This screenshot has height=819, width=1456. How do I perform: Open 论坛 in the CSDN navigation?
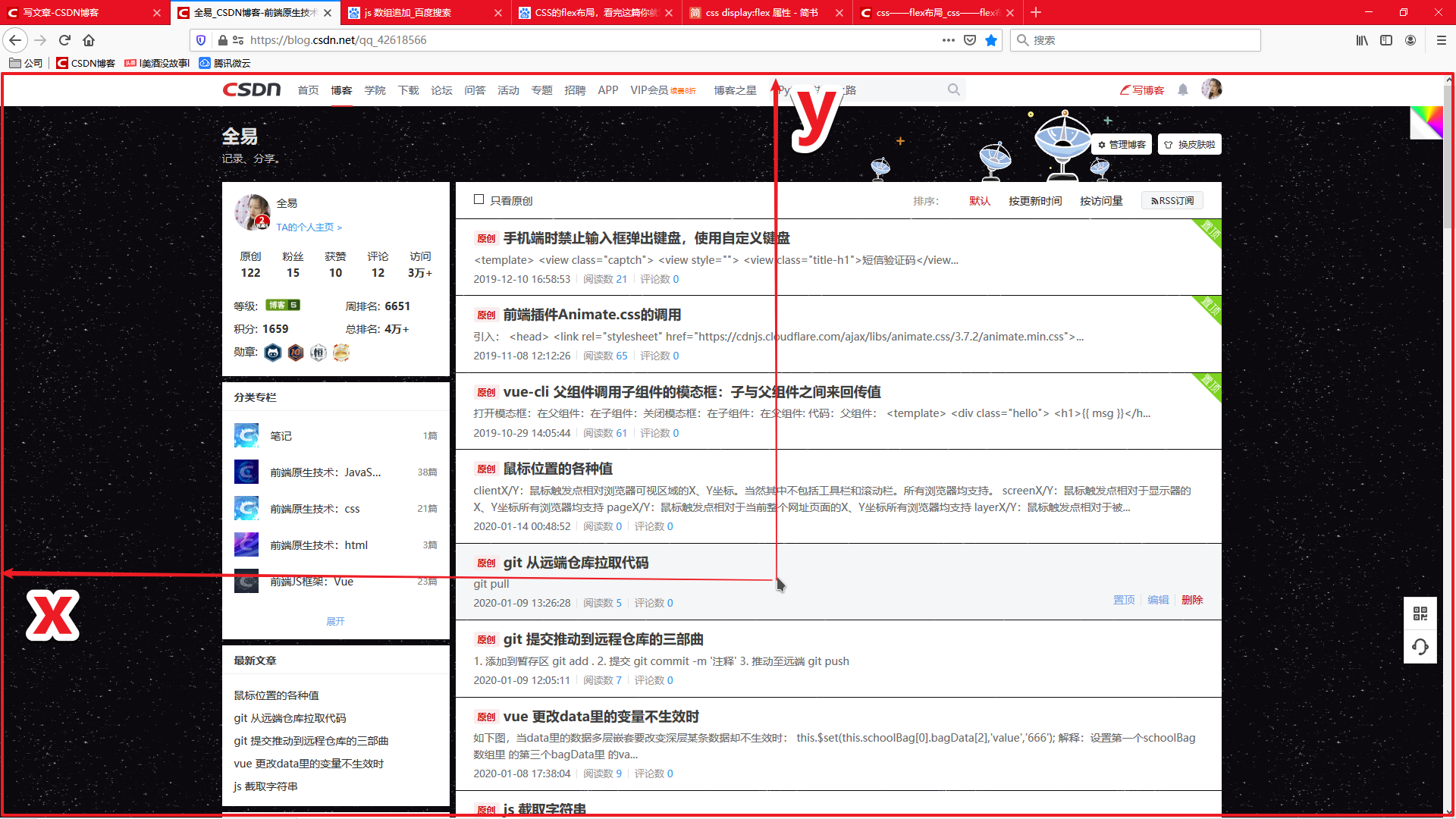(x=441, y=90)
